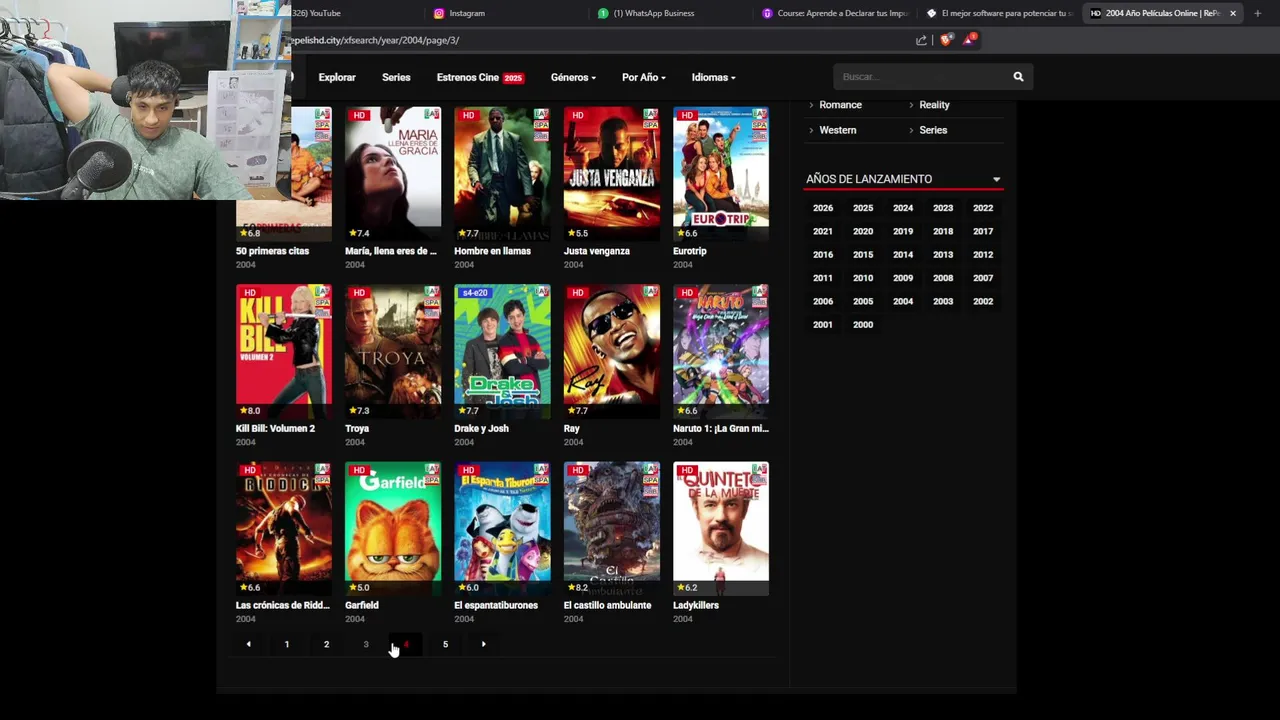
Task: Open the Justa venganza poster
Action: [612, 174]
